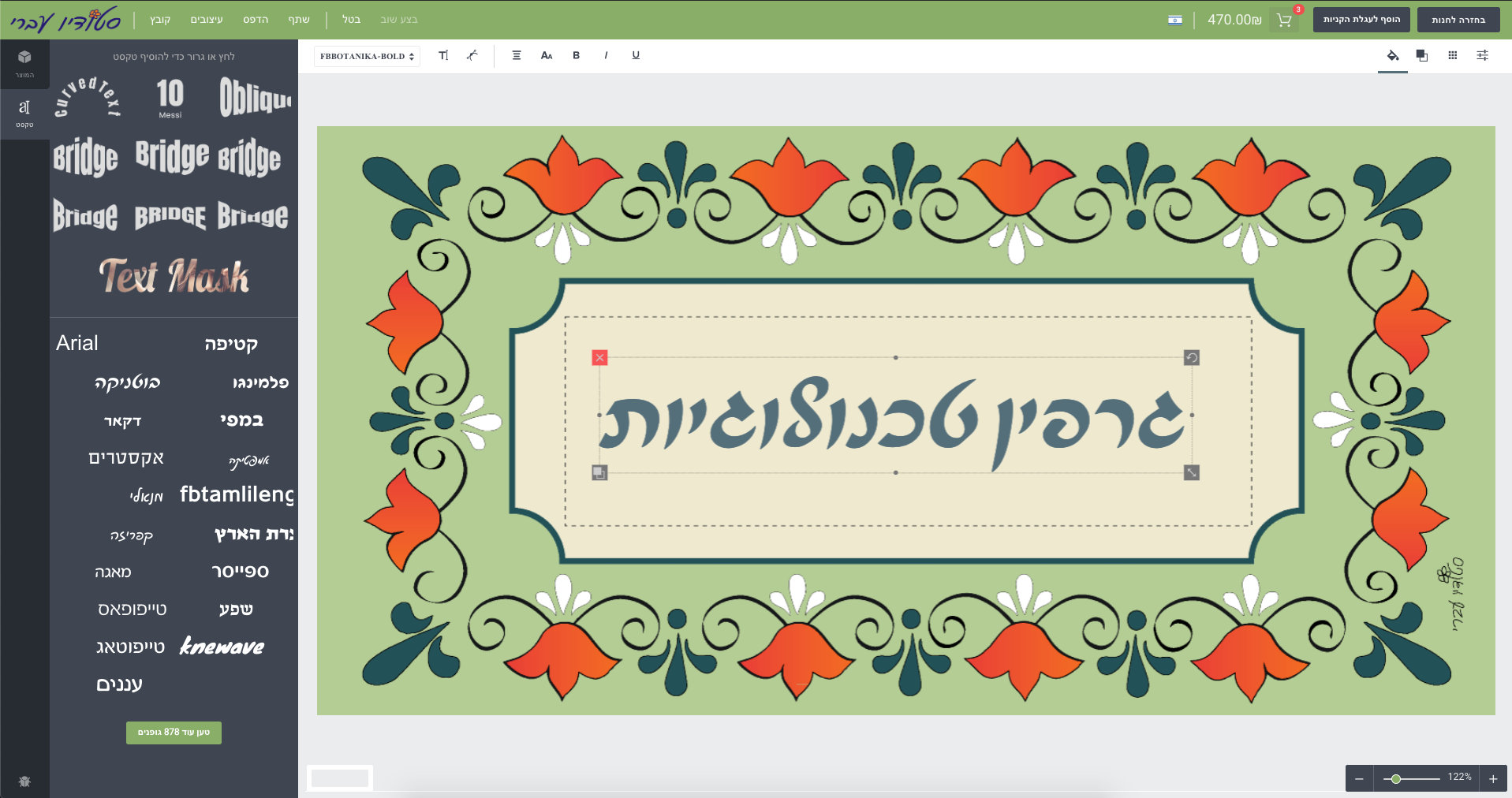Select the פלמינגו font

pyautogui.click(x=260, y=382)
